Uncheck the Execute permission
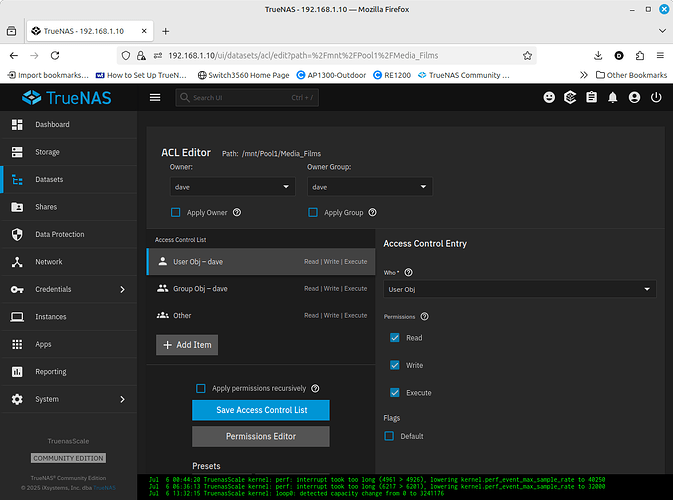673x500 pixels. [x=395, y=393]
